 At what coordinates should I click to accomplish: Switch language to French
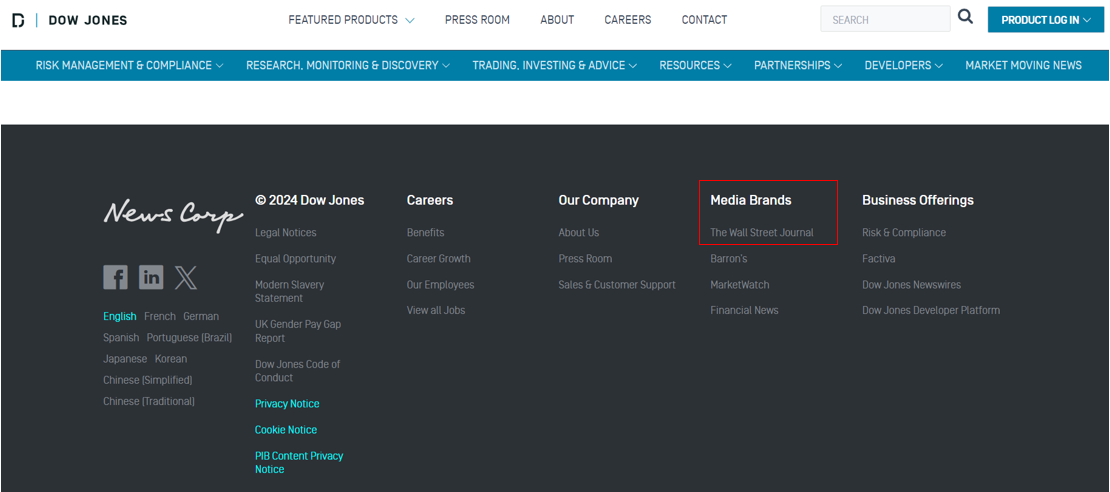[160, 316]
